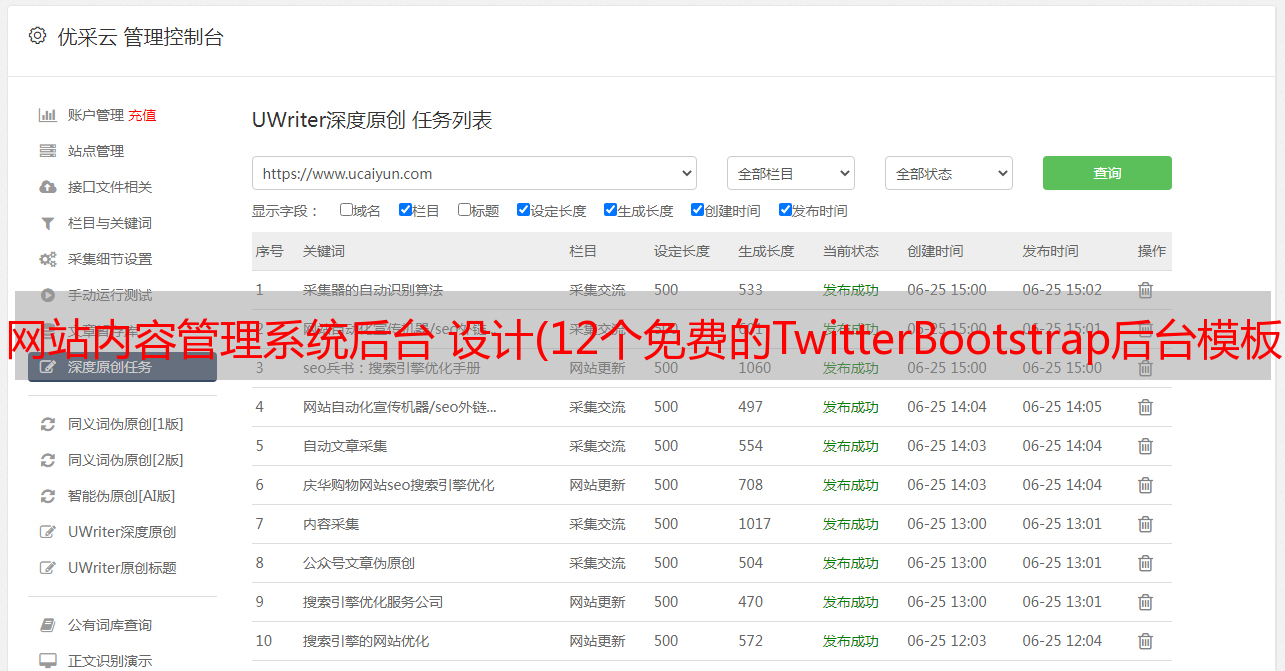Click the red 充值 link
Screen dimensions: 1285x671
[x=142, y=115]
